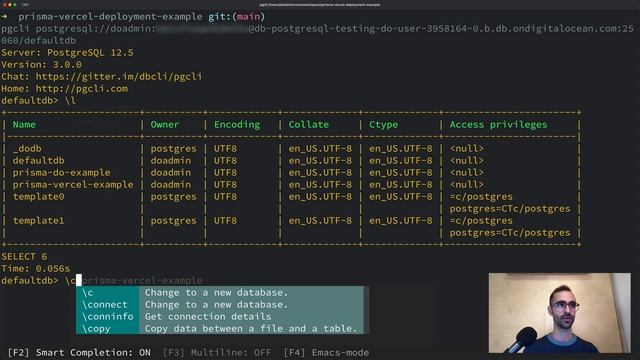This screenshot has width=640, height=360.
Task: Toggle F2 Smart Completion setting
Action: [x=79, y=352]
